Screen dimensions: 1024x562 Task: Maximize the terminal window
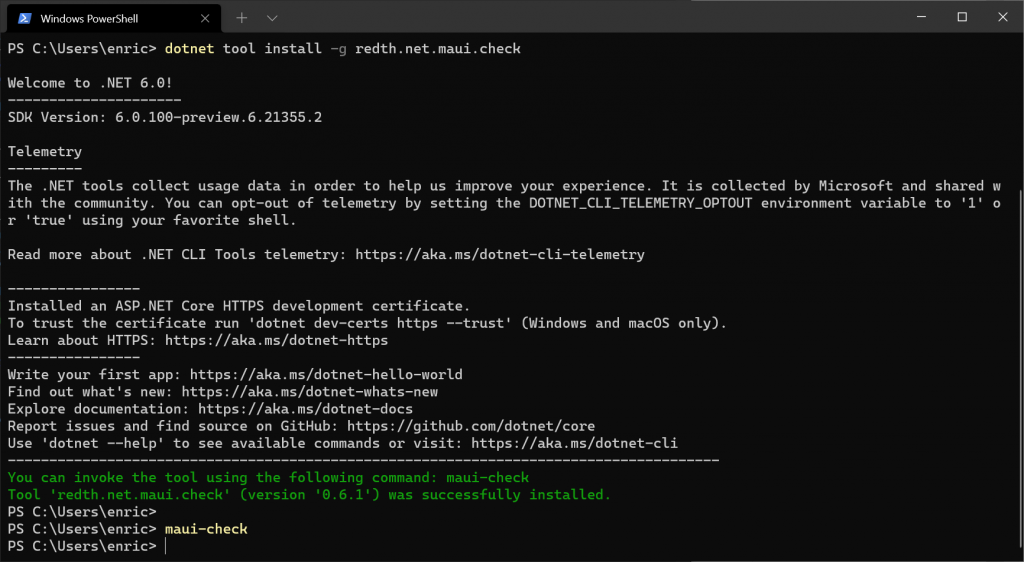pyautogui.click(x=962, y=17)
